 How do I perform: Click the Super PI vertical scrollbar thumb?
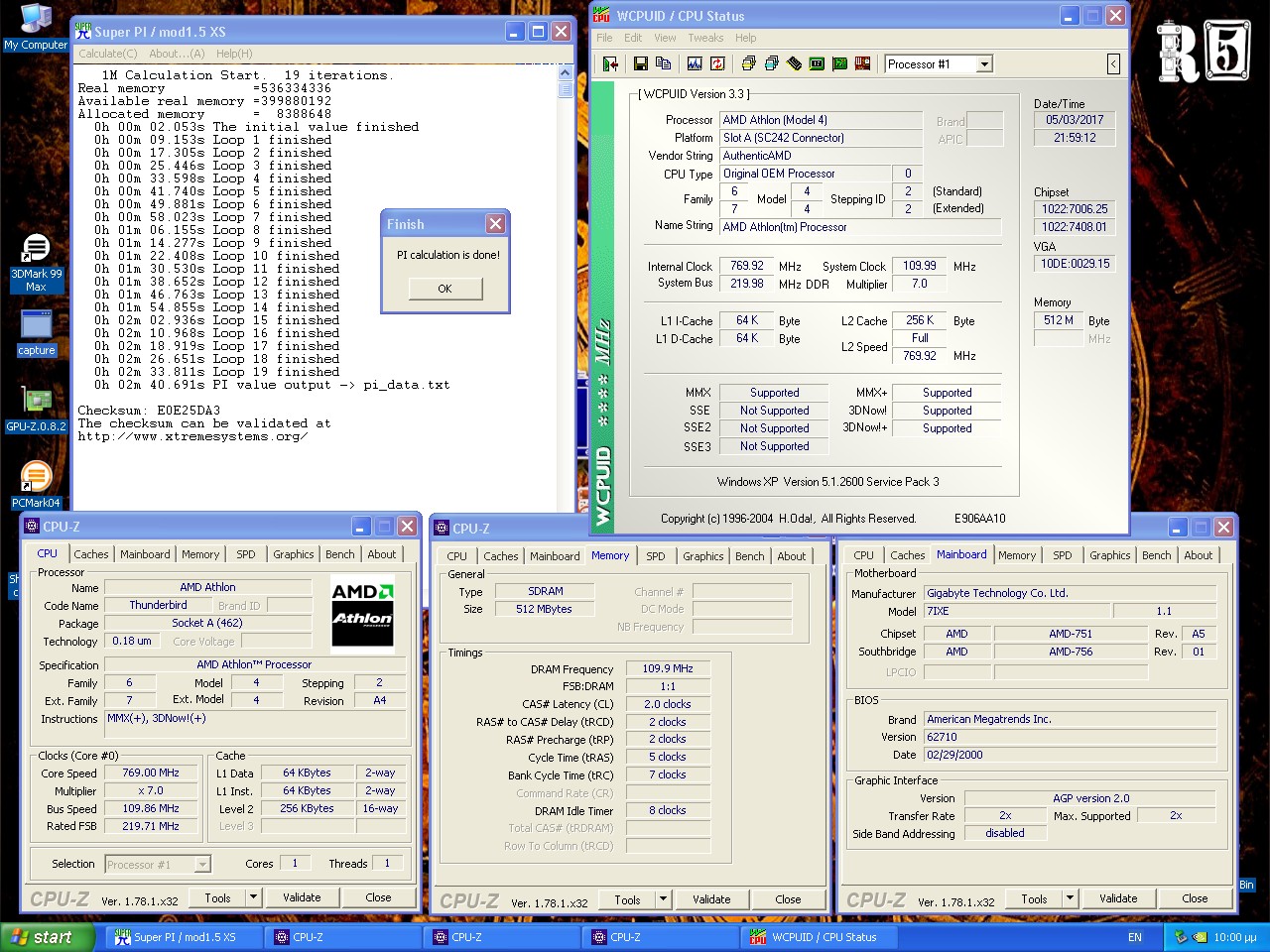tap(565, 89)
